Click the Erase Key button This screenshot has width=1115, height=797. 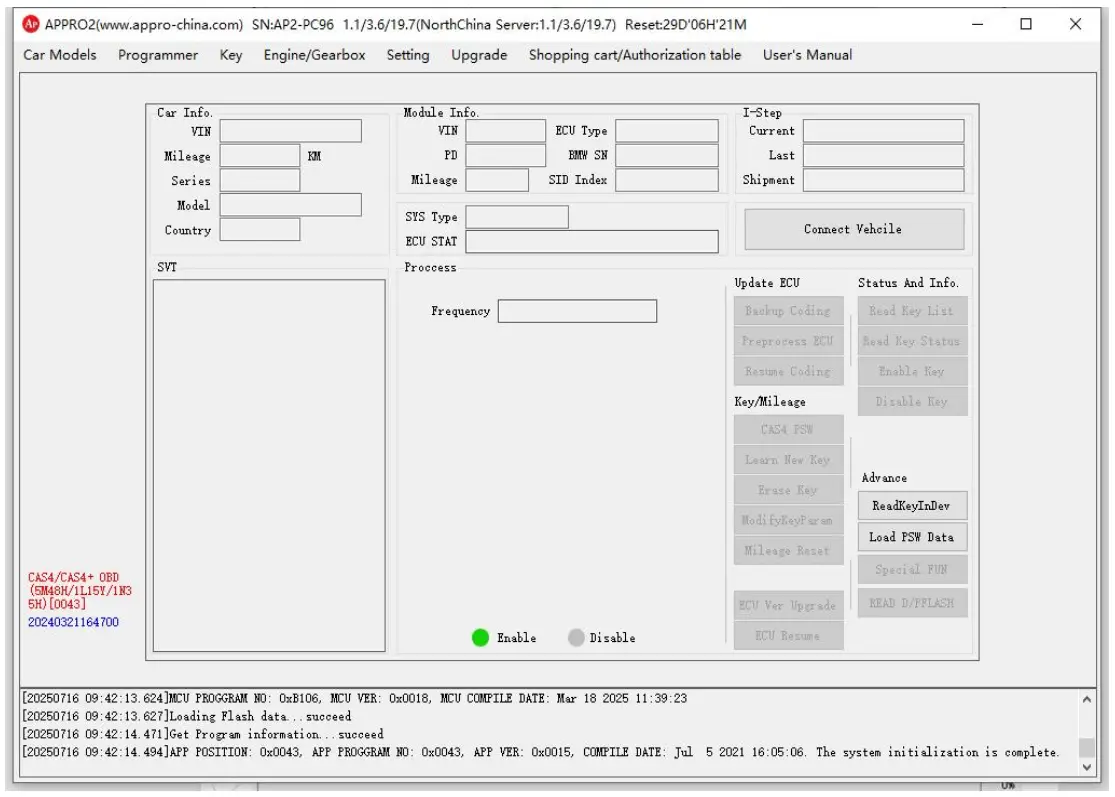click(x=789, y=490)
